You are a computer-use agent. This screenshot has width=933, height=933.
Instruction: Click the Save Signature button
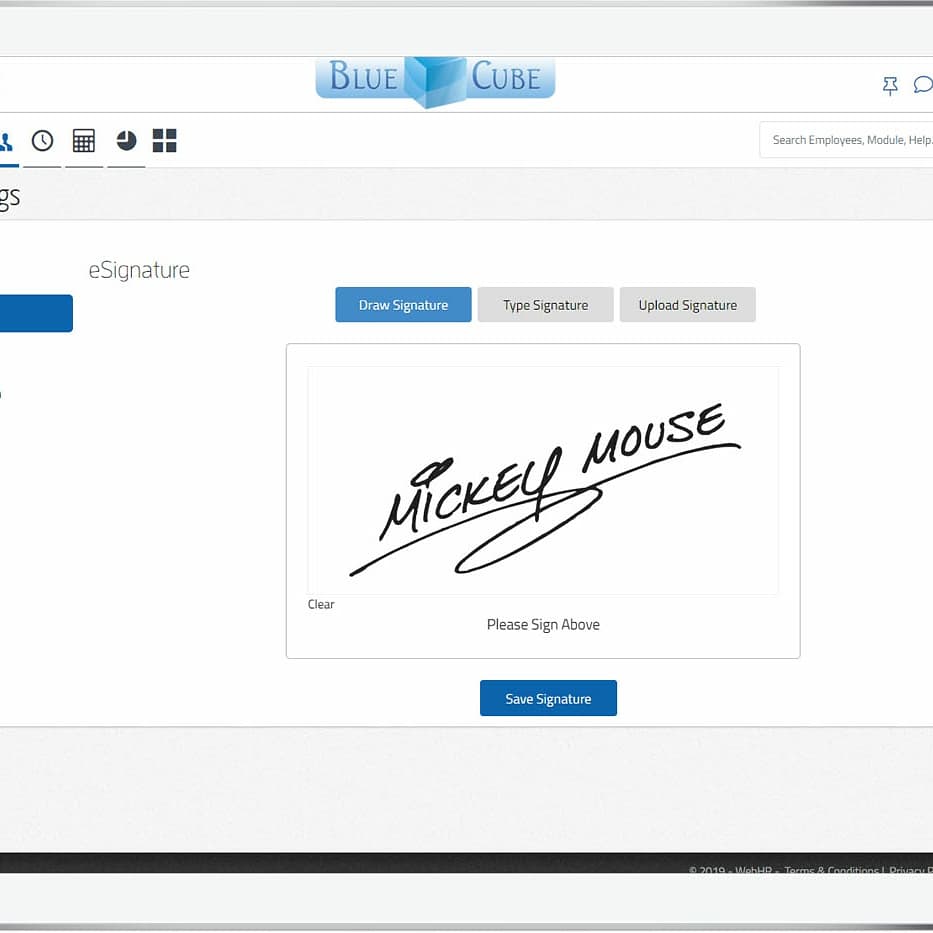(549, 698)
